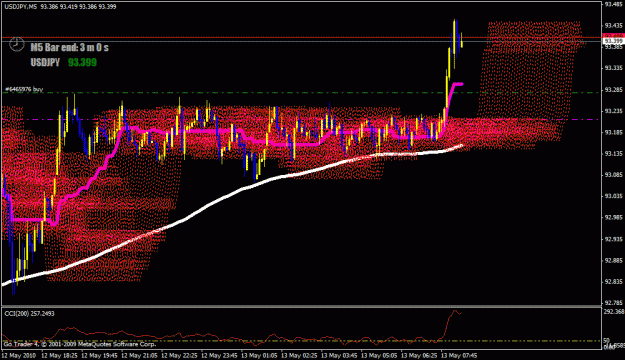
Task: Click the 13 May 02:25 time label
Action: [299, 355]
